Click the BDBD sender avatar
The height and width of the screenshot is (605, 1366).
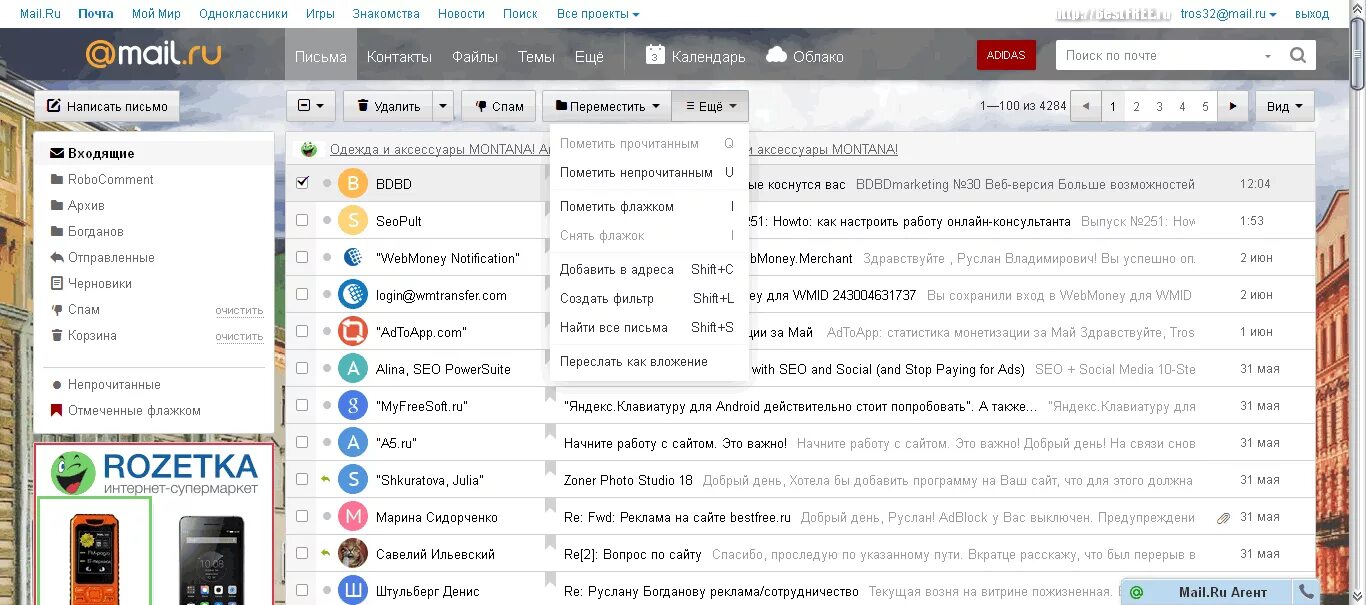click(x=353, y=184)
